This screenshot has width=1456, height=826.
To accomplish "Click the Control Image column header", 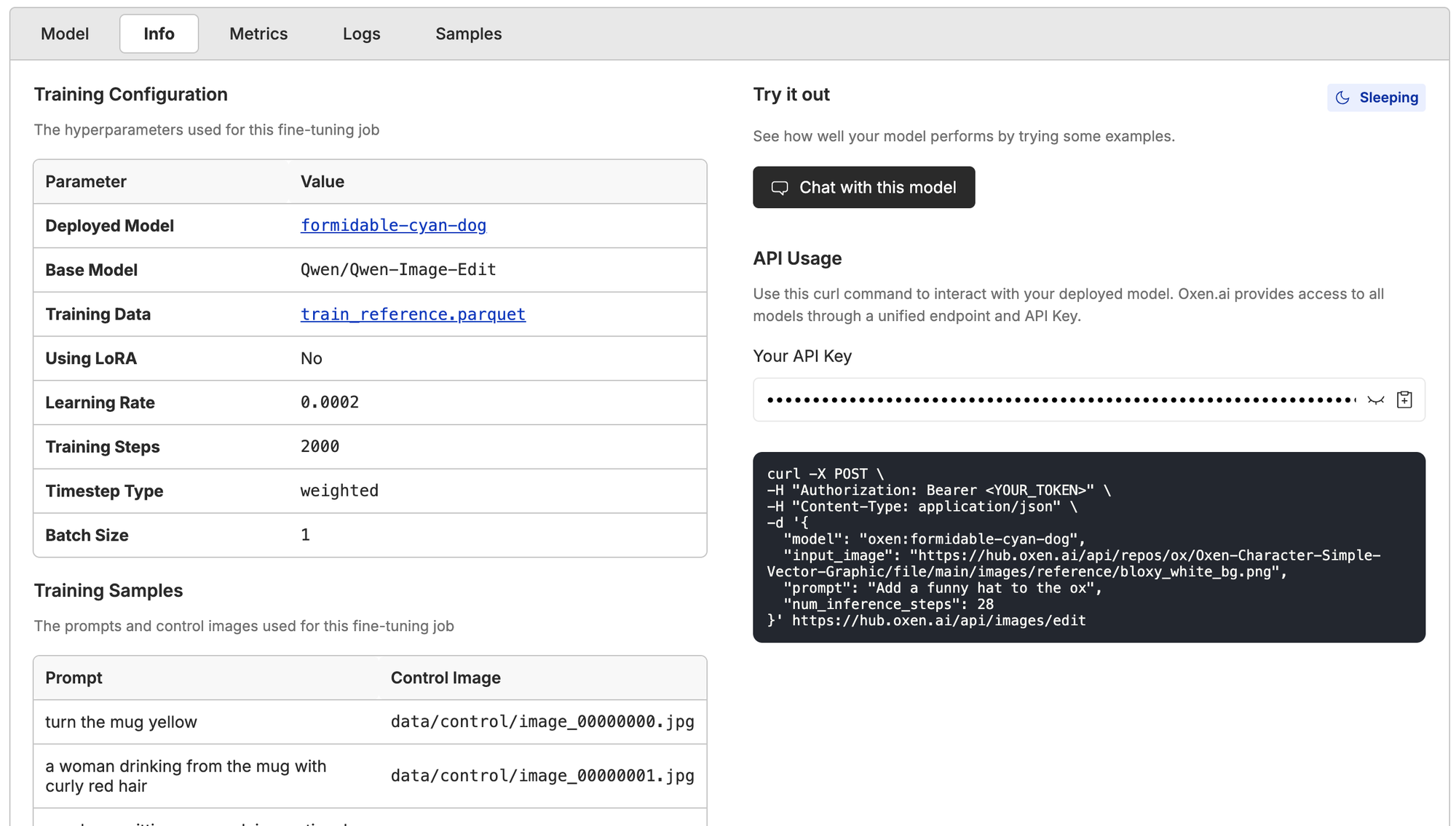I will (446, 678).
